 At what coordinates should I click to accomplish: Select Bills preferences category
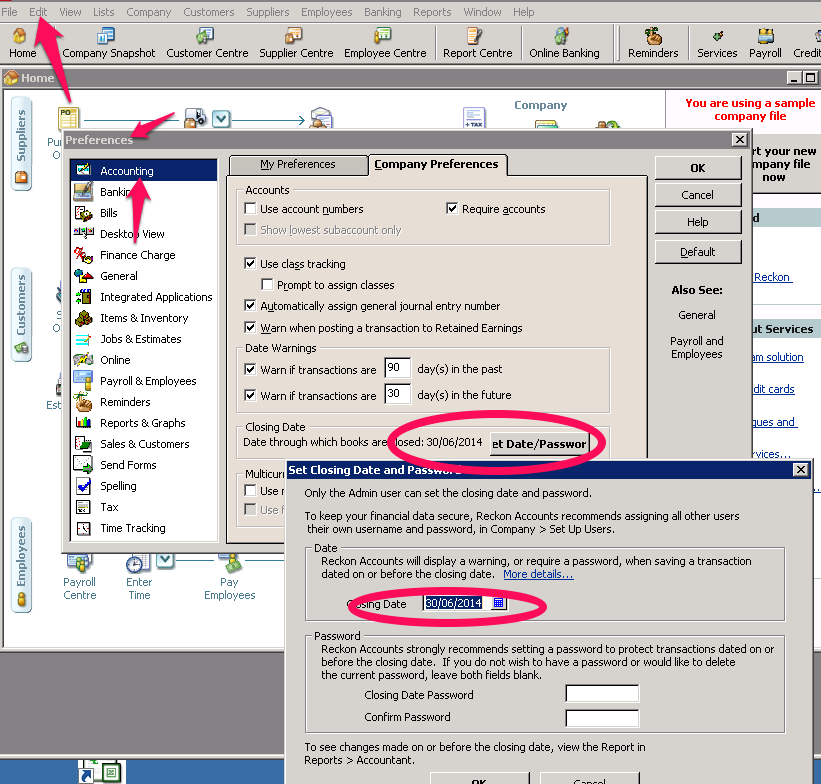point(144,213)
